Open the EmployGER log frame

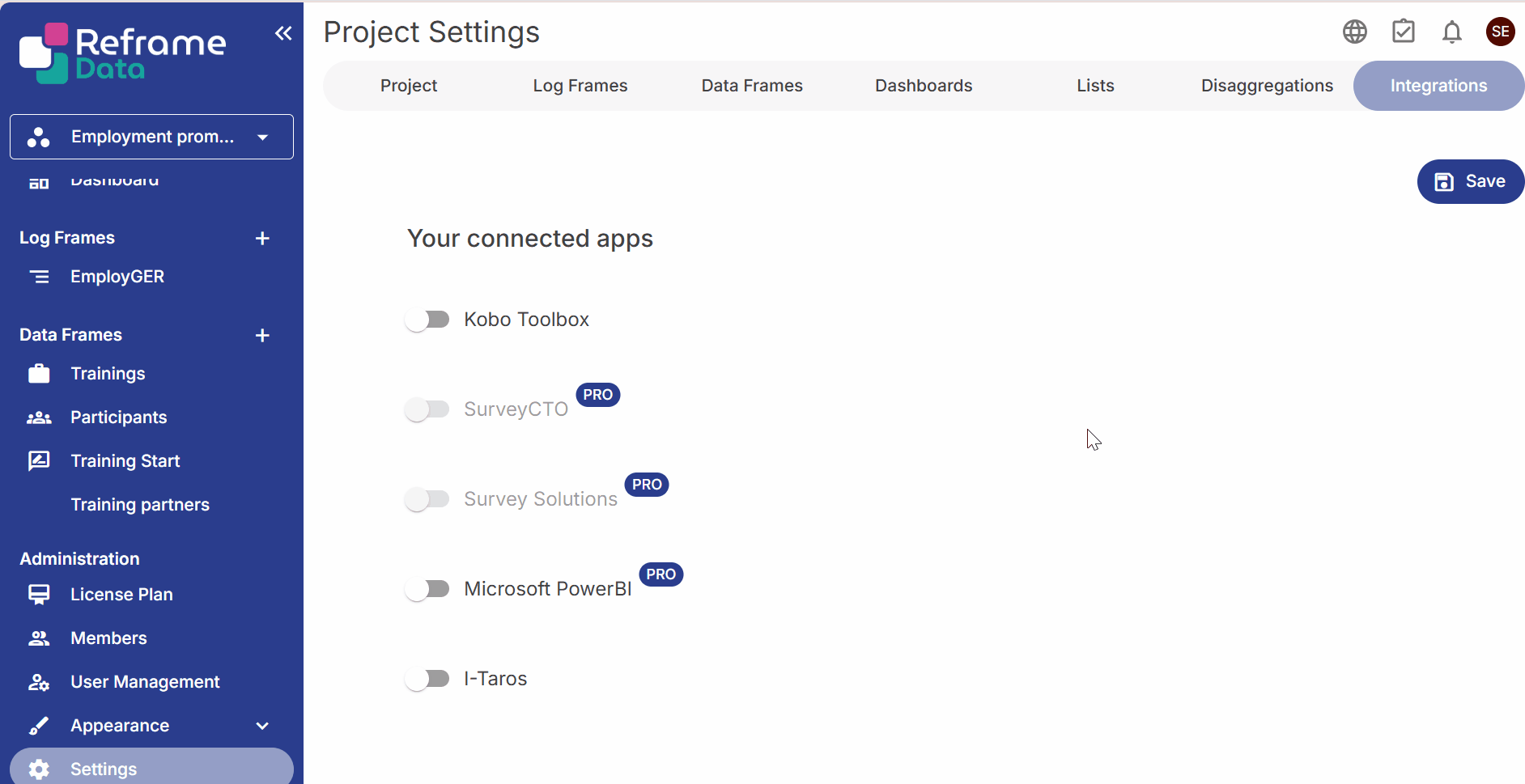pos(117,276)
